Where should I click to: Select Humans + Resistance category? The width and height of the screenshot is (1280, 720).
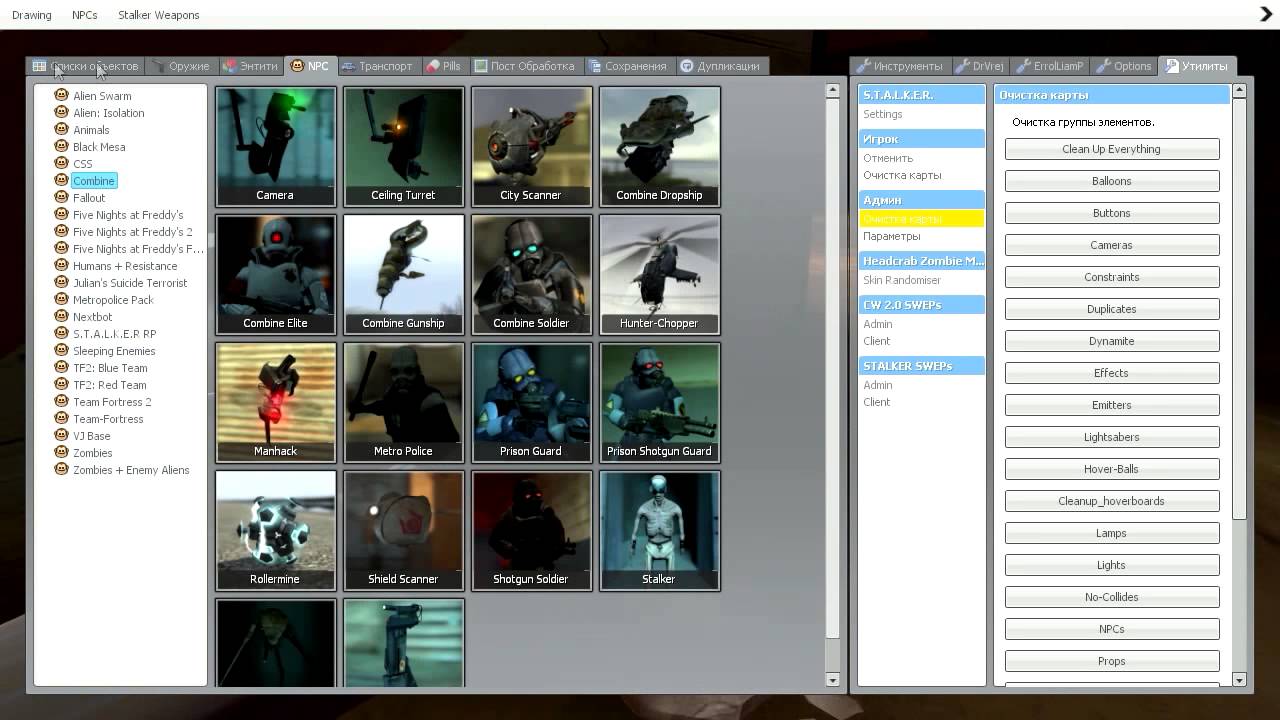click(x=125, y=266)
